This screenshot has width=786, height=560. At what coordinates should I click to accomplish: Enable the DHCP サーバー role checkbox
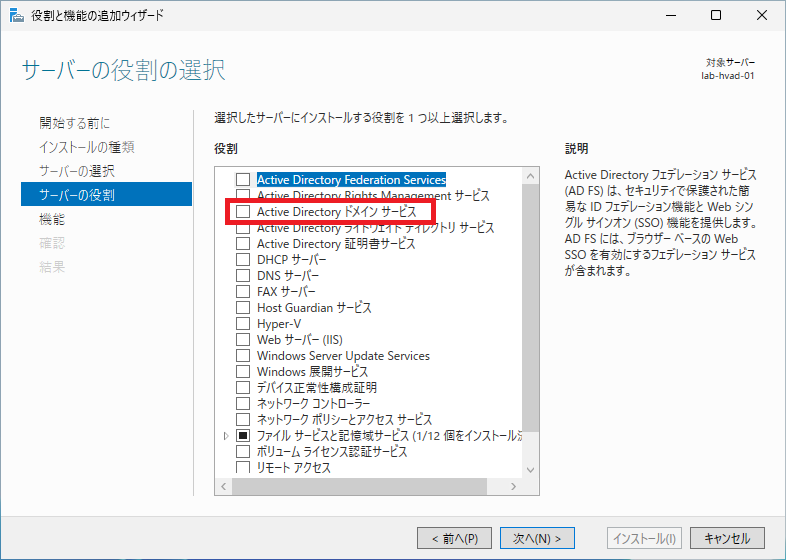[243, 260]
